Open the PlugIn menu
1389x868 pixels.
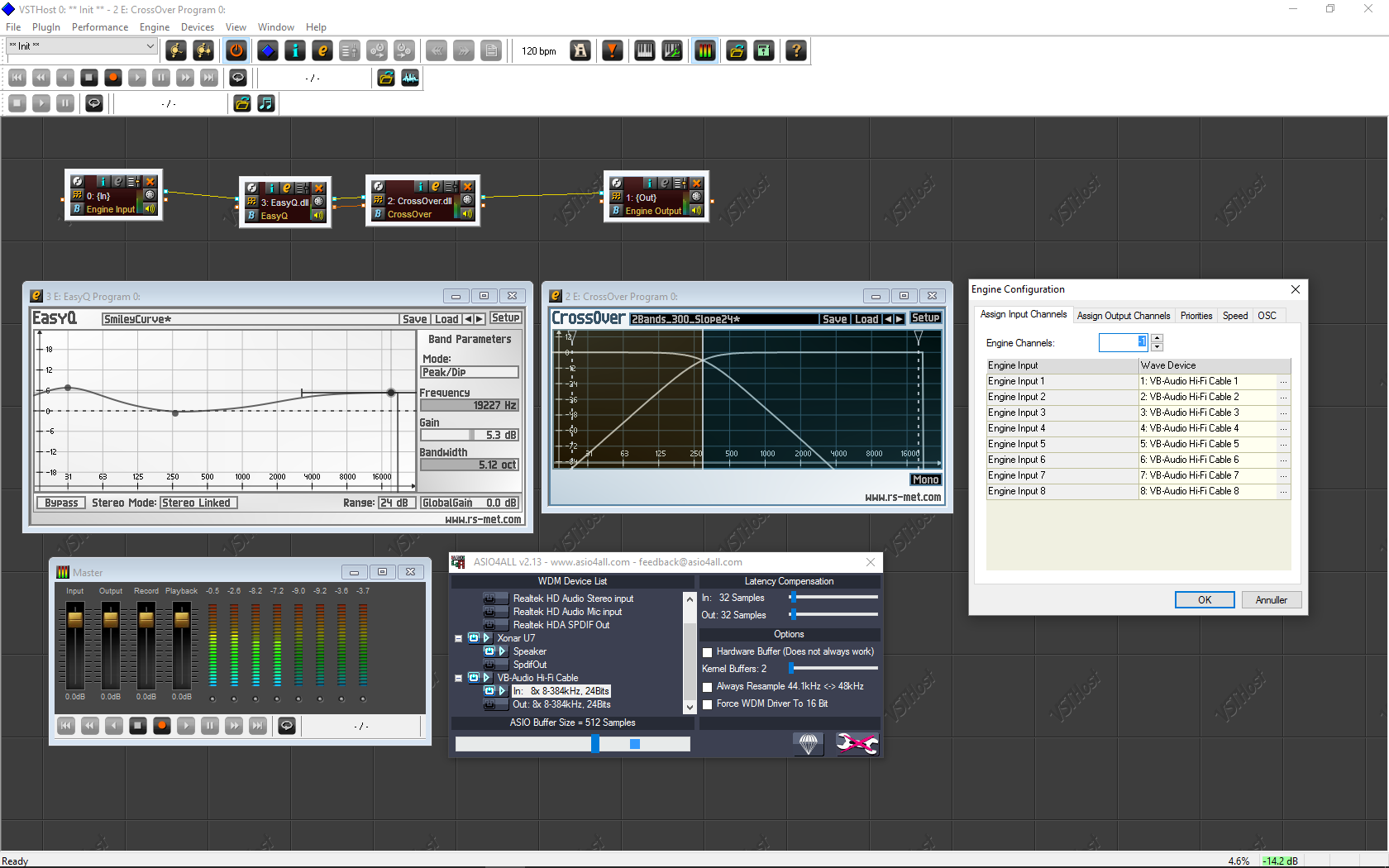[46, 27]
